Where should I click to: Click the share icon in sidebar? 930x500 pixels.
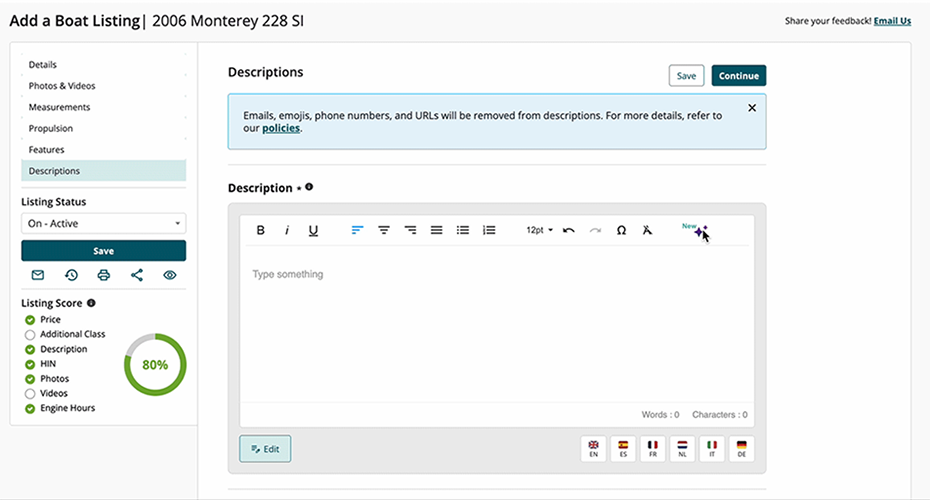click(137, 275)
